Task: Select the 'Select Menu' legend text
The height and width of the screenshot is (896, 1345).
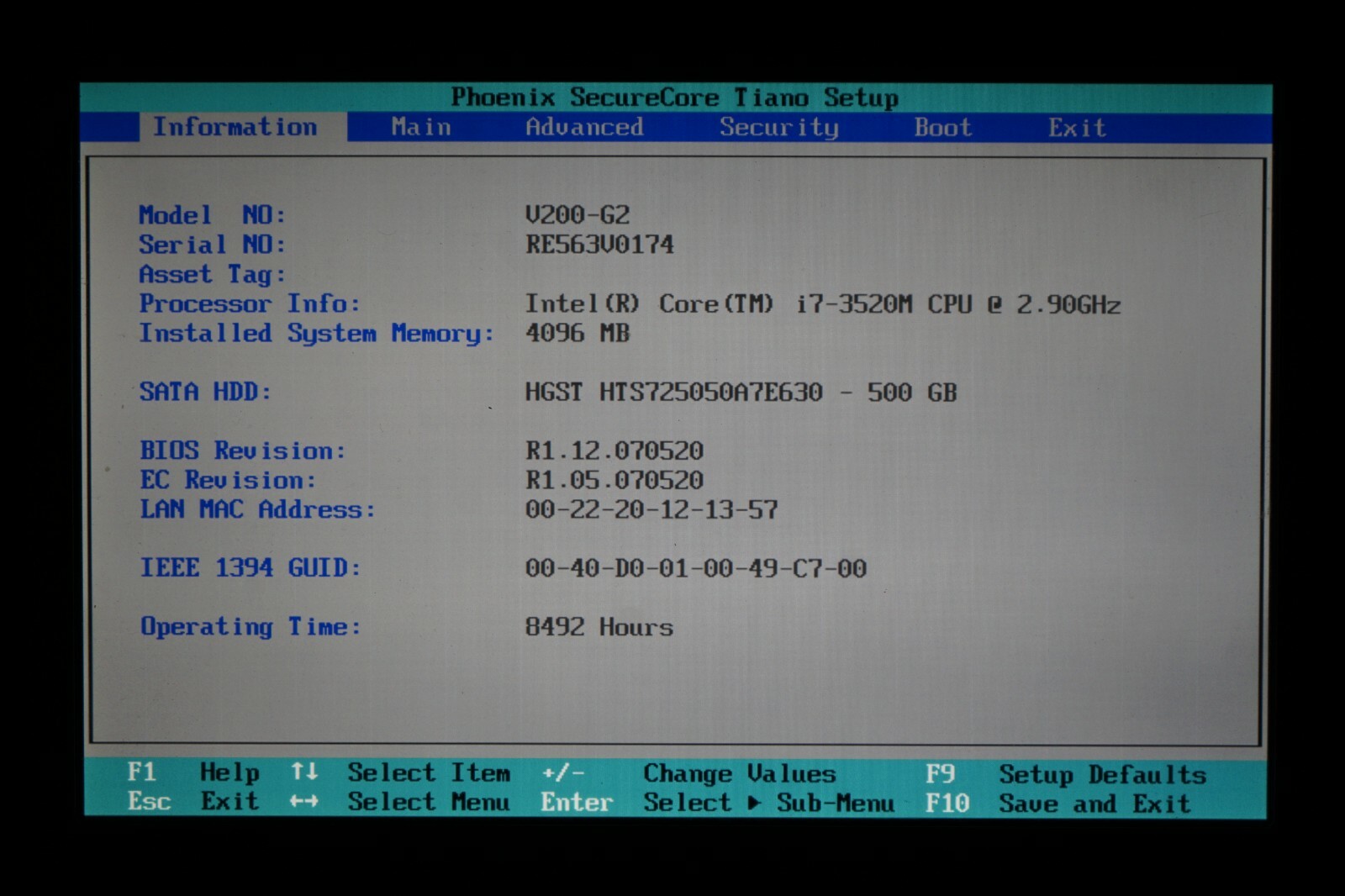Action: click(429, 802)
